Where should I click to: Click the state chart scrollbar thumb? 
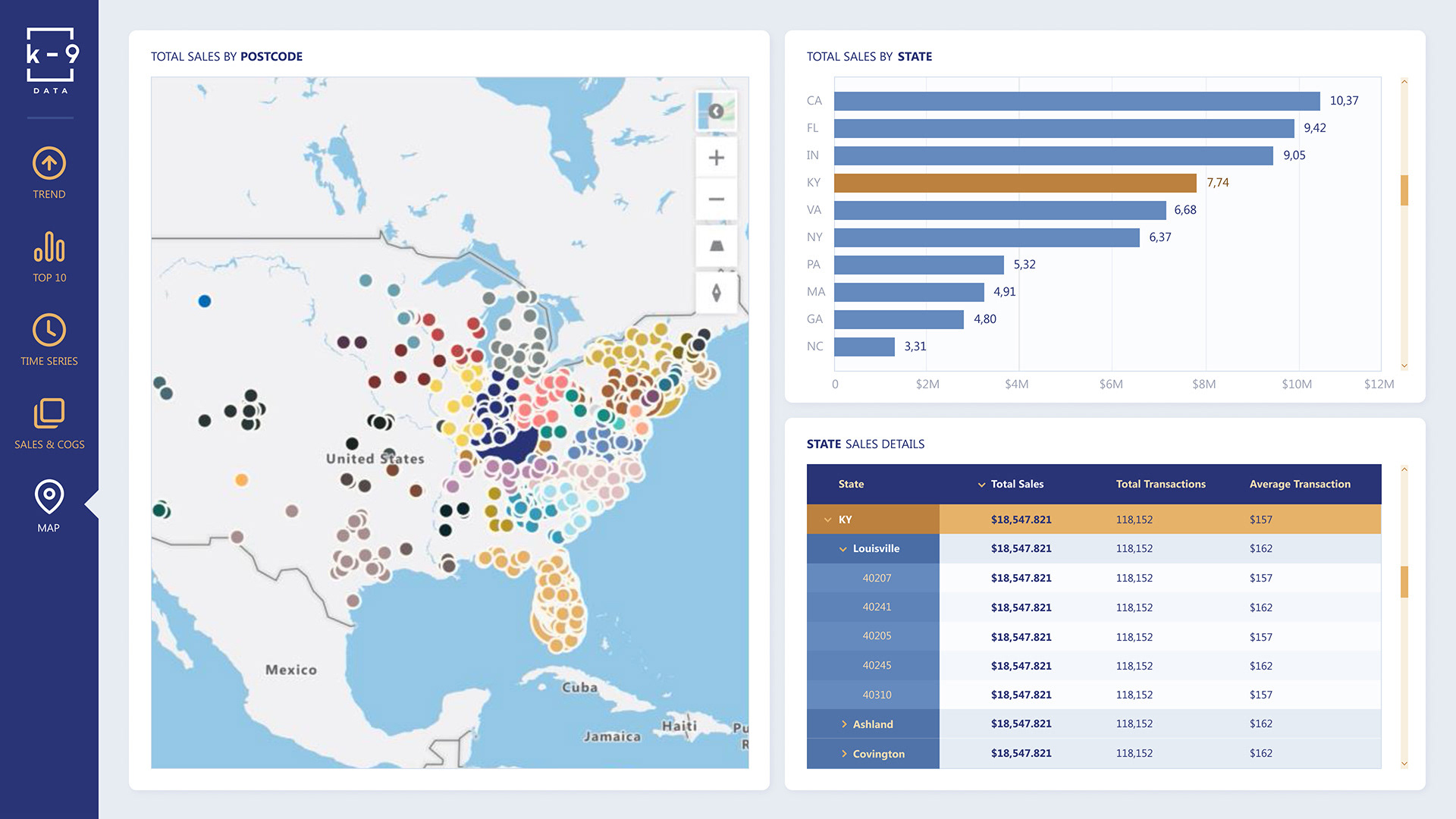(x=1404, y=190)
